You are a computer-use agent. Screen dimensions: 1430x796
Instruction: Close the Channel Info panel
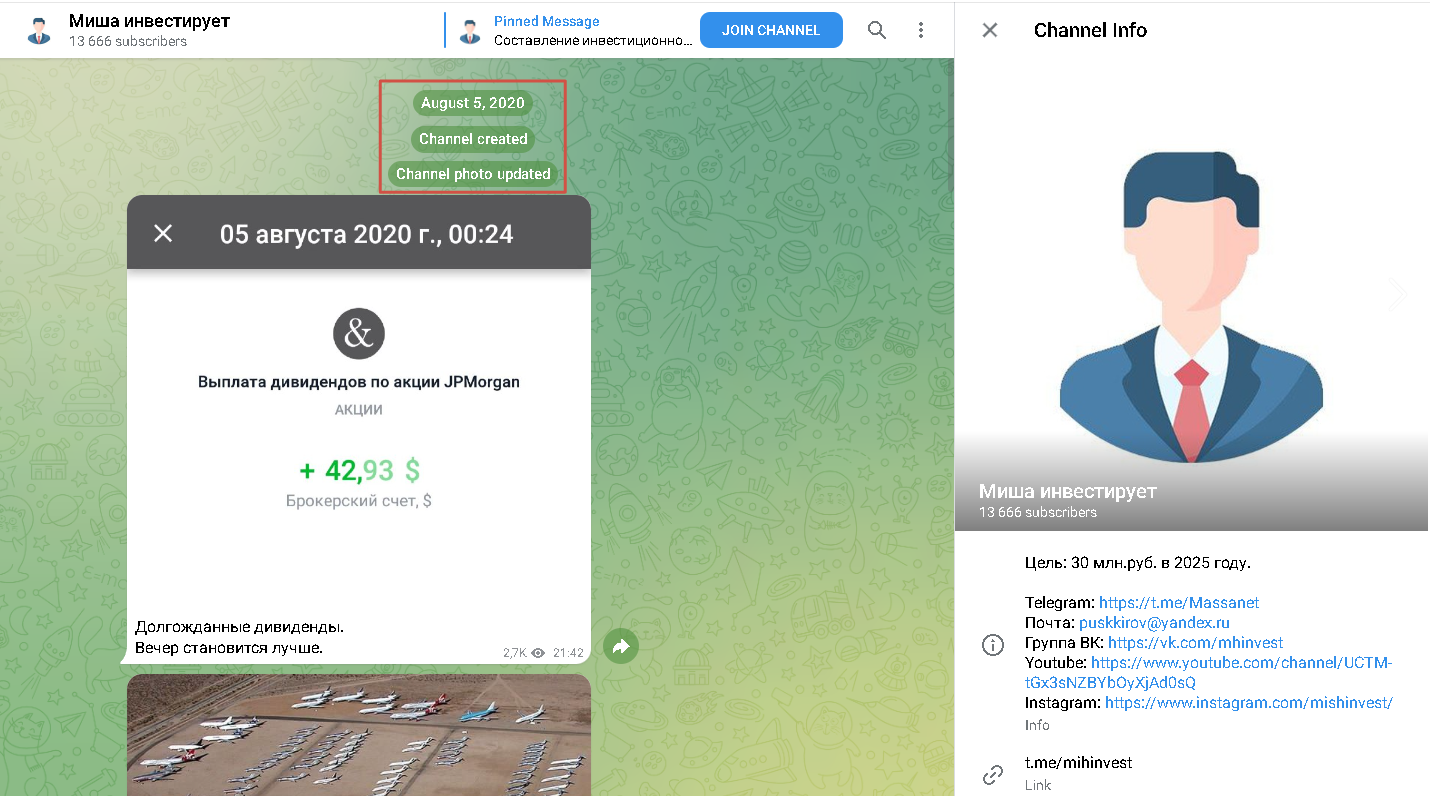tap(990, 30)
